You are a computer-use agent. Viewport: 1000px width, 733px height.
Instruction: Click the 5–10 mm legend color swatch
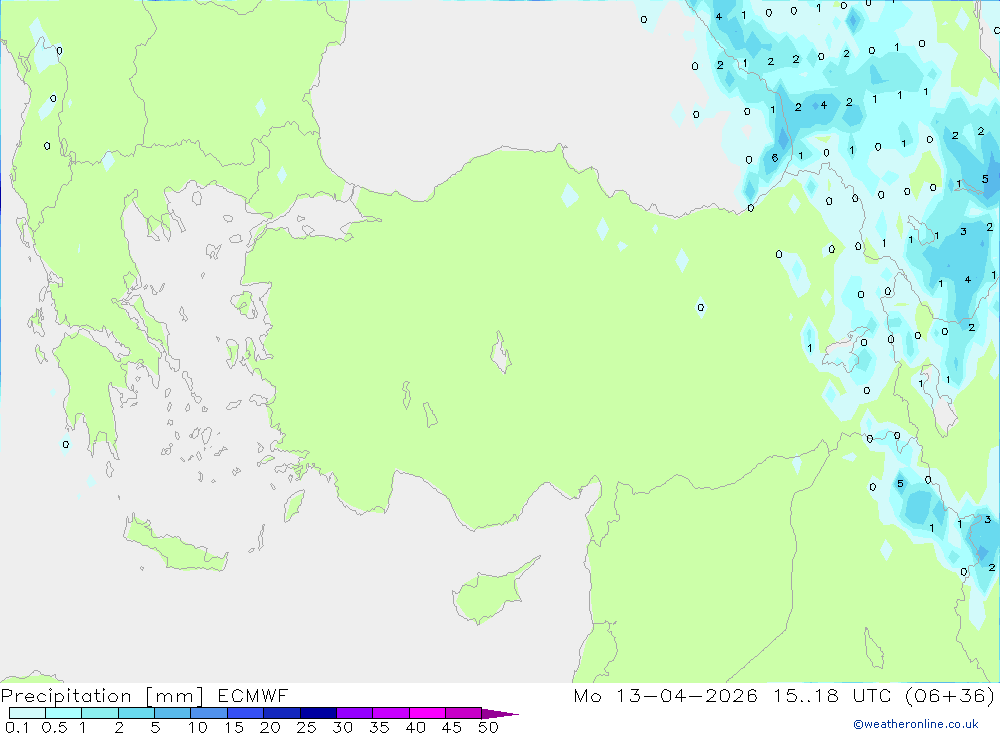[x=172, y=713]
